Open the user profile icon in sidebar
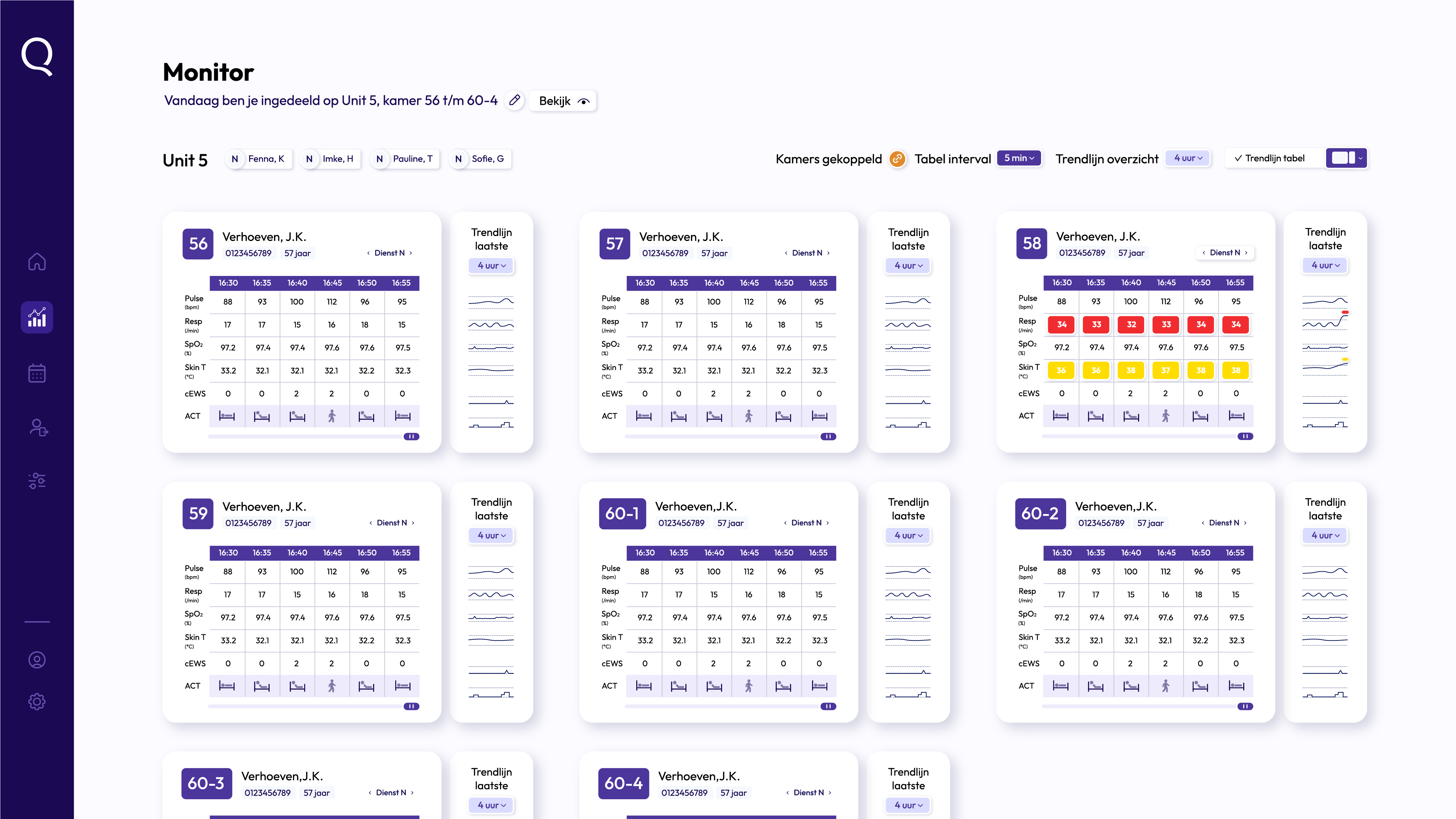1456x819 pixels. (x=37, y=660)
